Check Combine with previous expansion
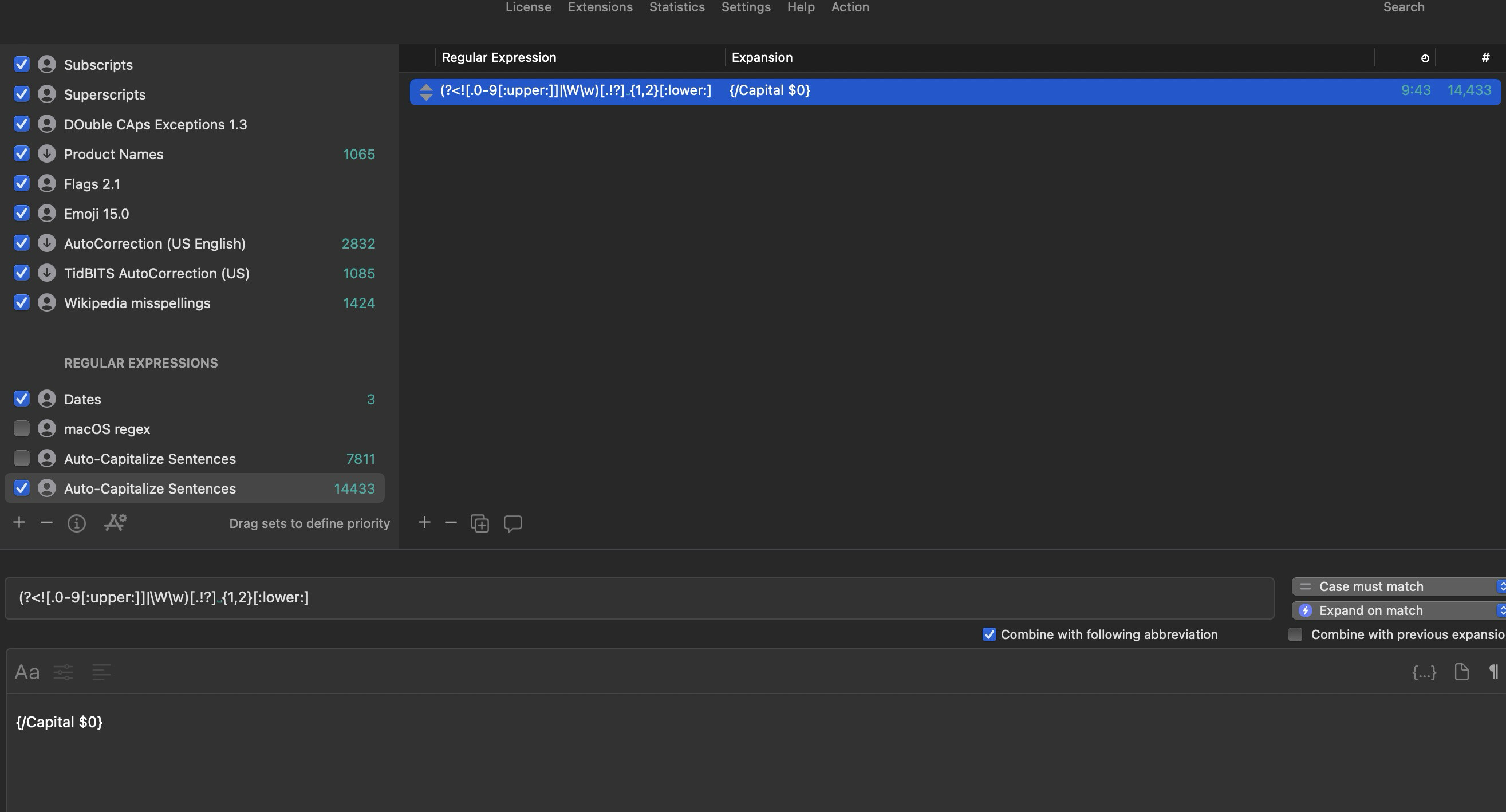Screen dimensions: 1506x812 [x=1295, y=634]
